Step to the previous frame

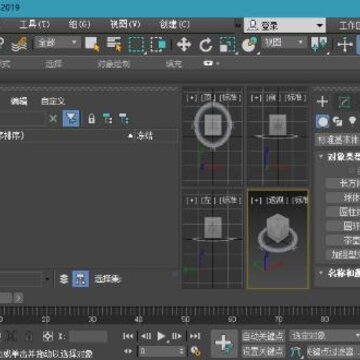point(146,336)
